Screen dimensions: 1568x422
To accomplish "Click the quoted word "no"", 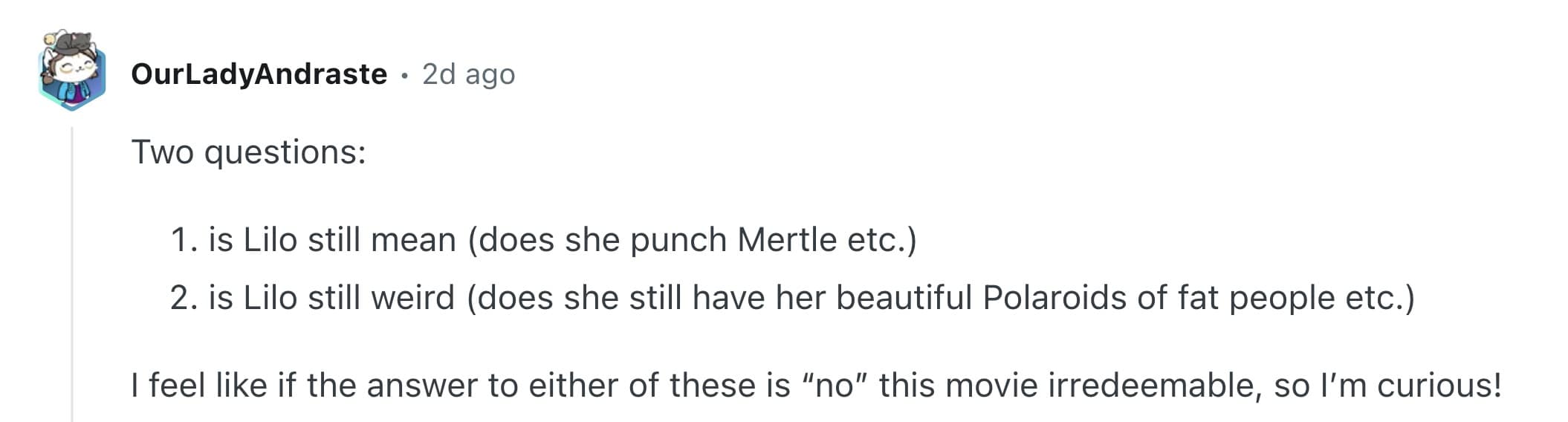I will pyautogui.click(x=834, y=386).
